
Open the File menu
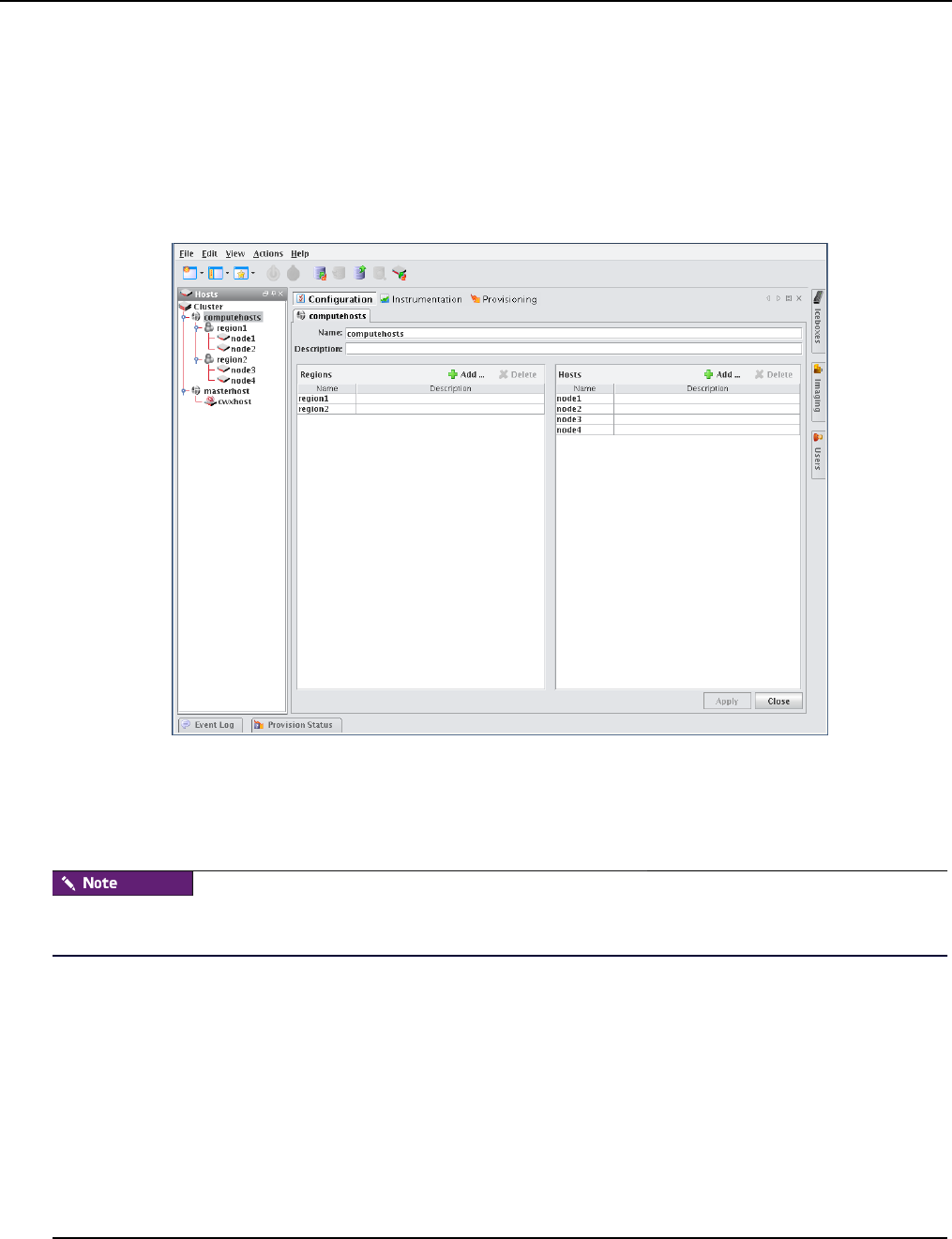187,253
